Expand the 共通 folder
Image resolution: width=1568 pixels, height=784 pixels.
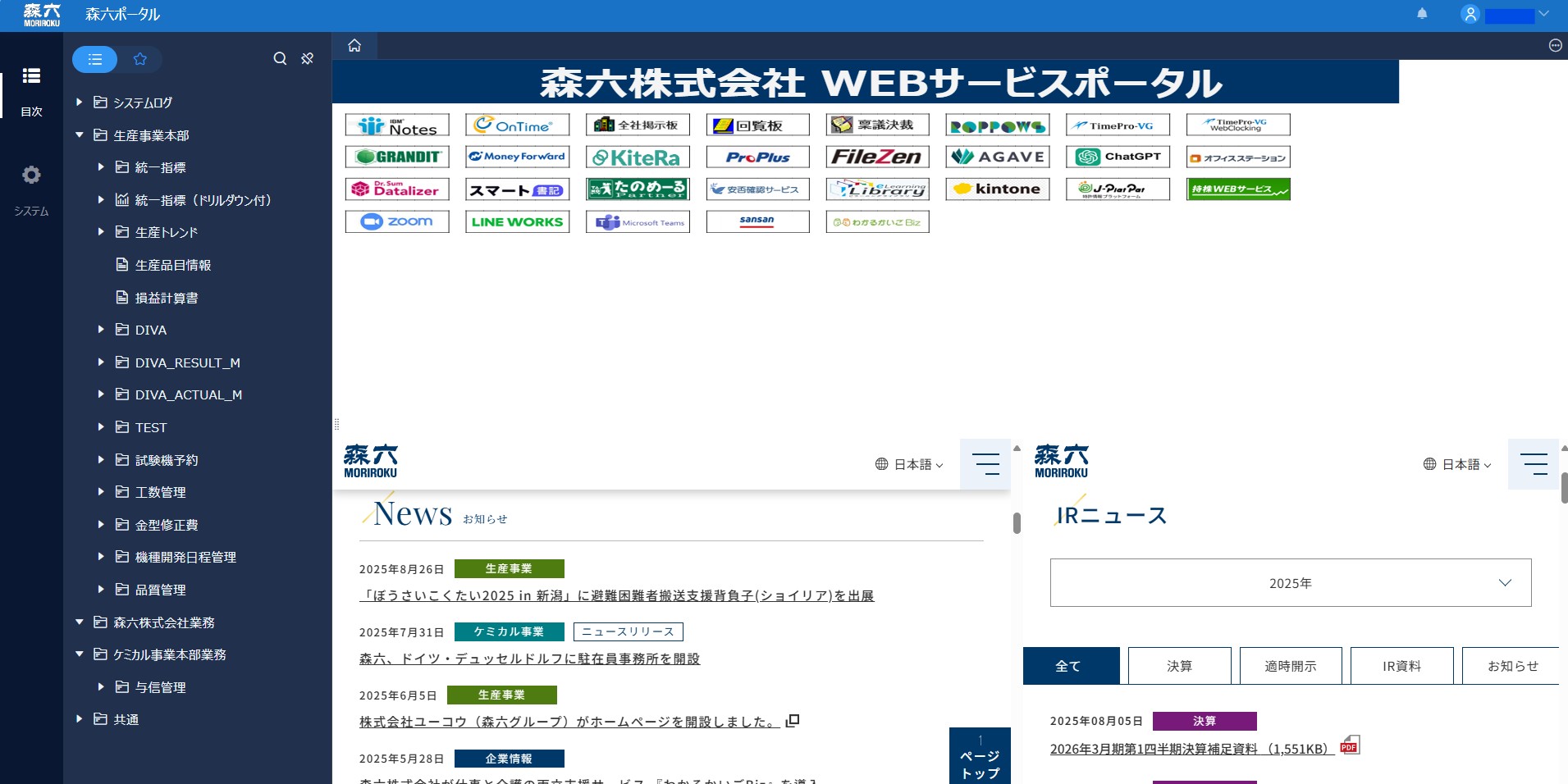[x=79, y=719]
